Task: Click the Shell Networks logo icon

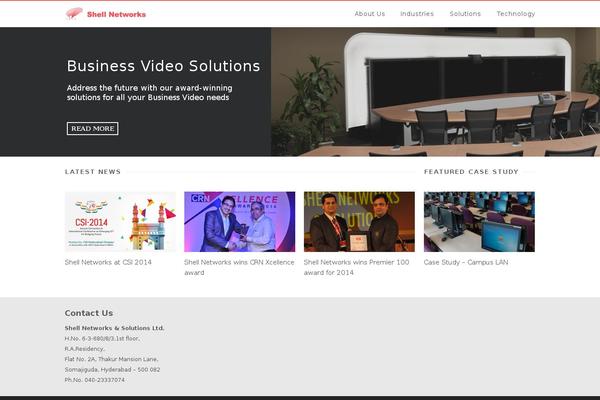Action: [74, 13]
